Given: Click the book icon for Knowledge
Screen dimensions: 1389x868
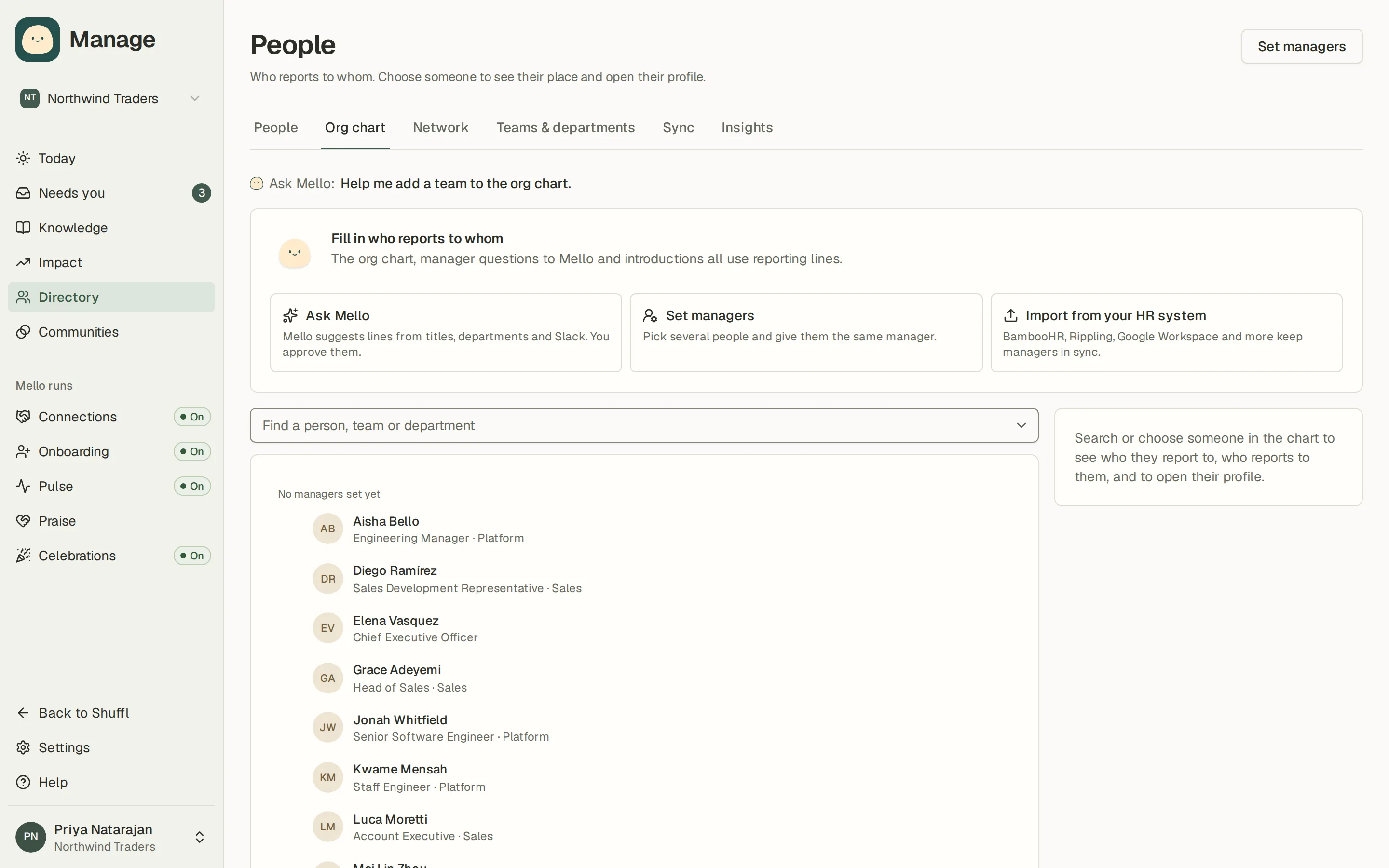Looking at the screenshot, I should (x=23, y=227).
